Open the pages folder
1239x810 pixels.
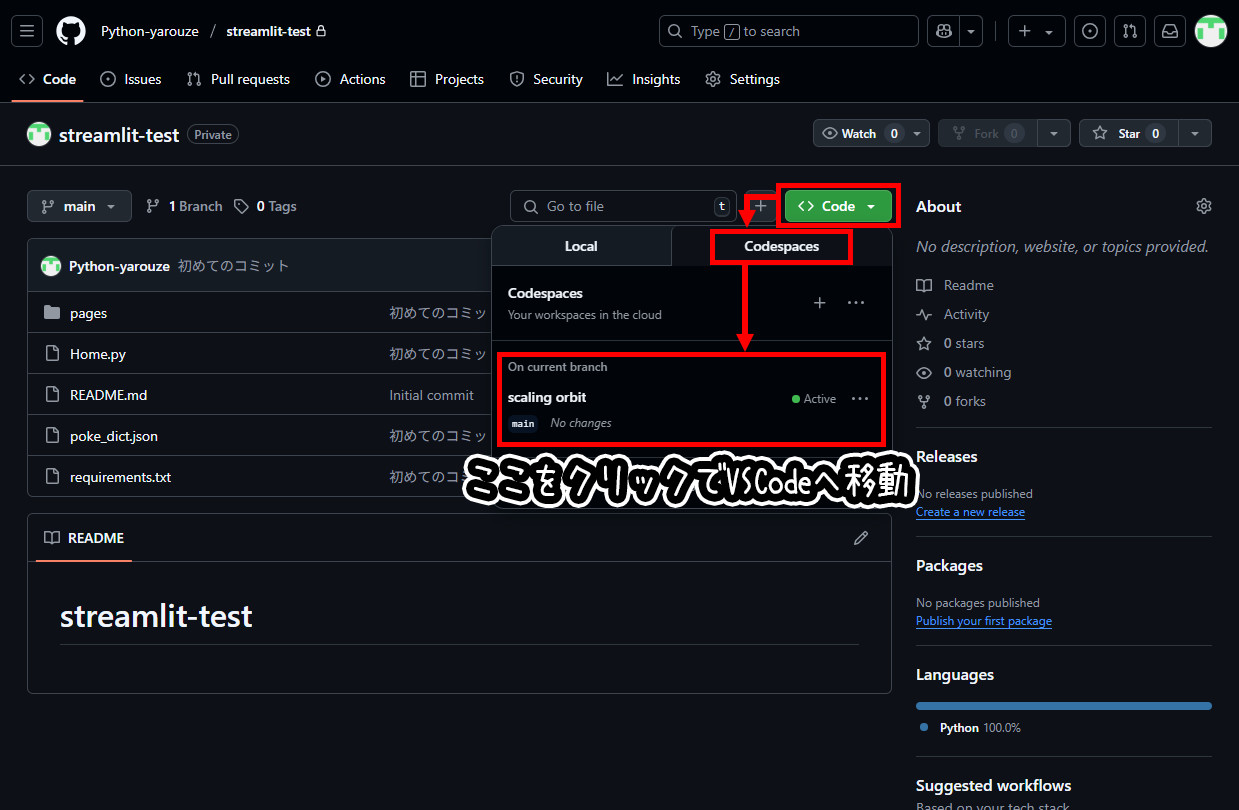[x=88, y=313]
